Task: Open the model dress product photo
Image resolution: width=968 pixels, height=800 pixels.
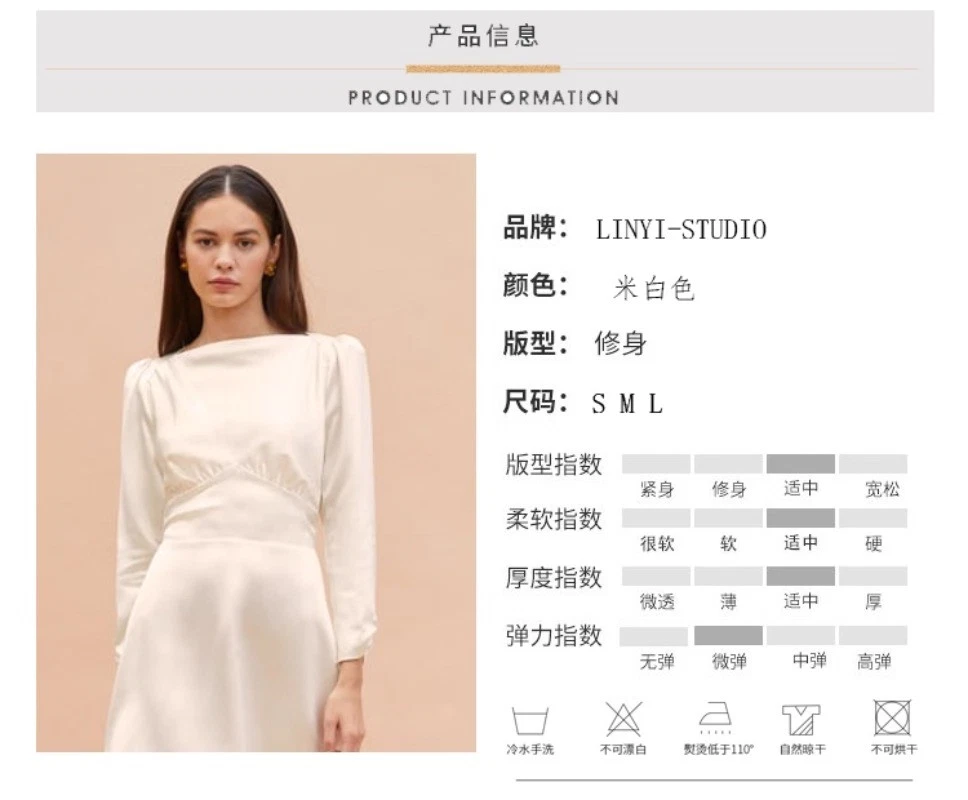Action: (x=256, y=452)
